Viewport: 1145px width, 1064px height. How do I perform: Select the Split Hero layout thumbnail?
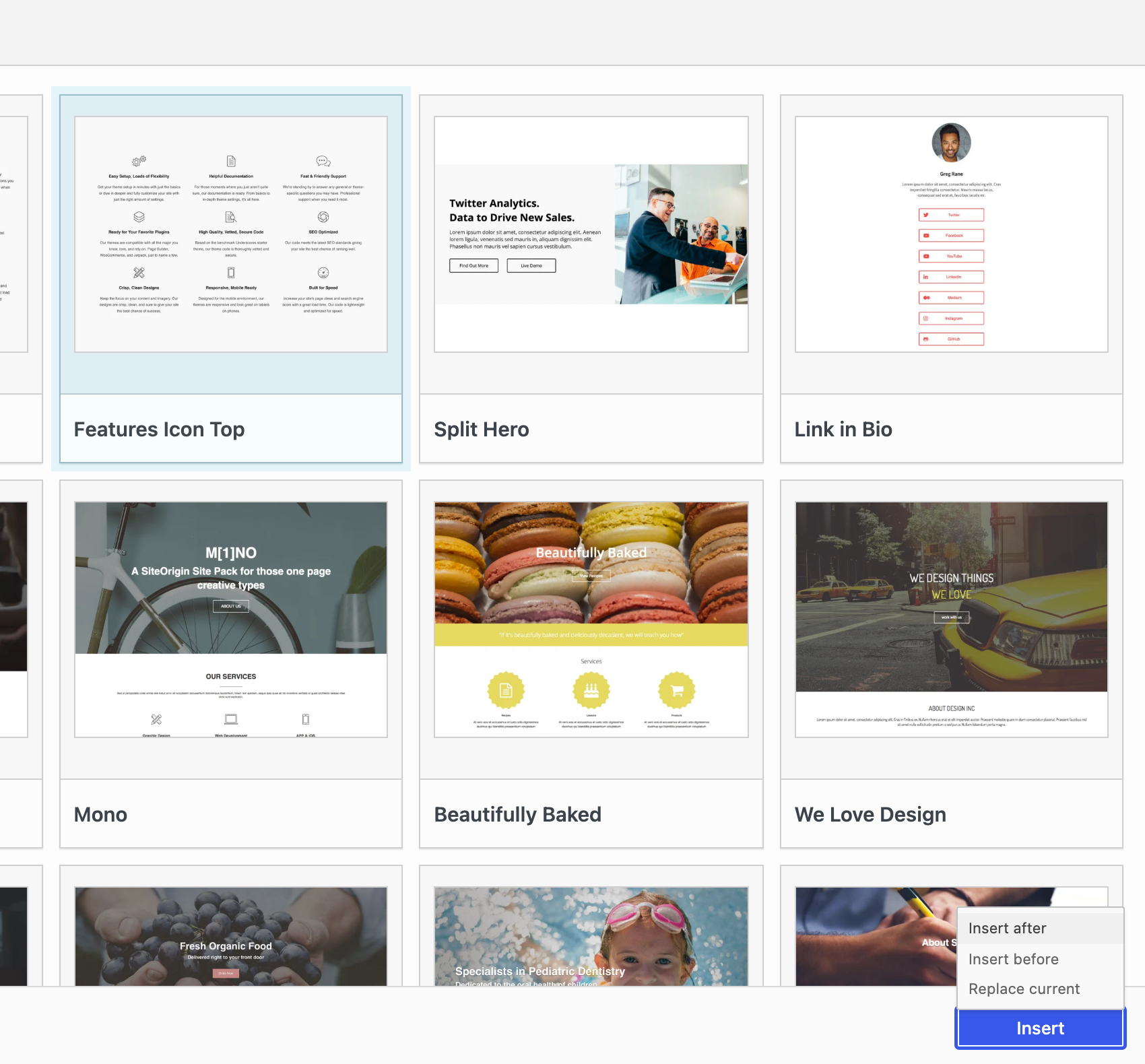coord(591,234)
